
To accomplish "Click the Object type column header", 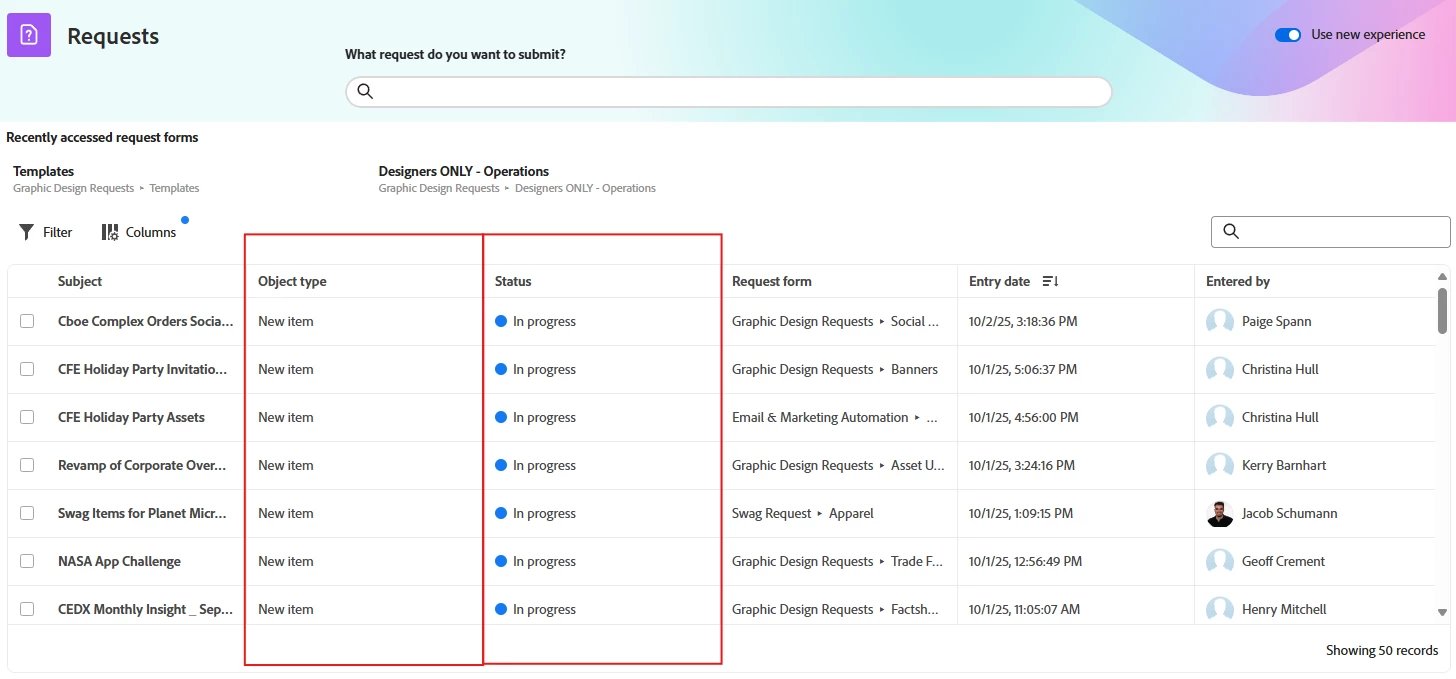I will coord(292,281).
